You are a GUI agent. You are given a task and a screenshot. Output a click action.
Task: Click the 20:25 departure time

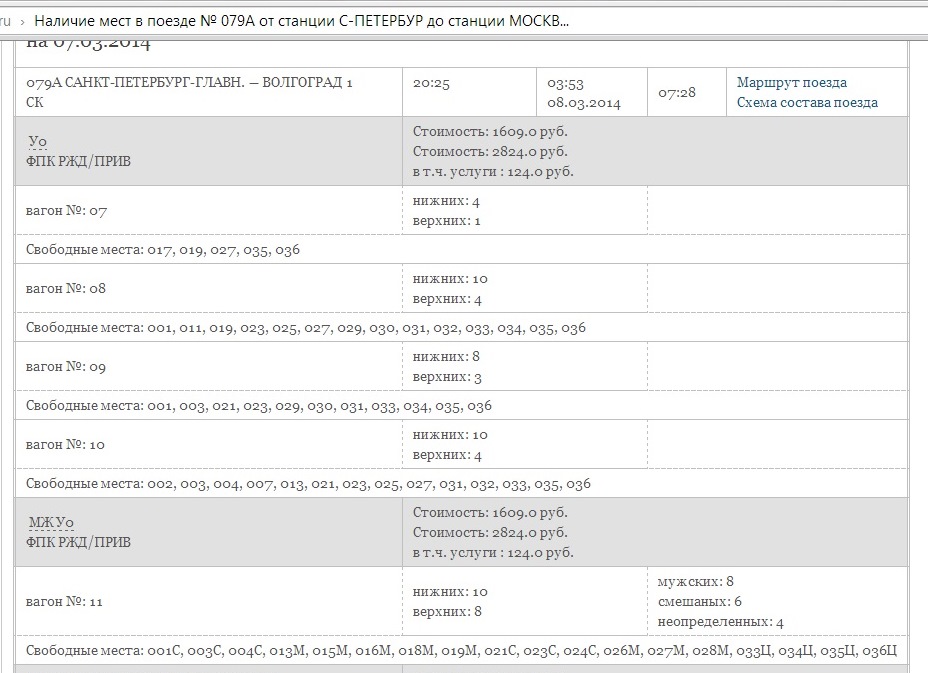431,83
